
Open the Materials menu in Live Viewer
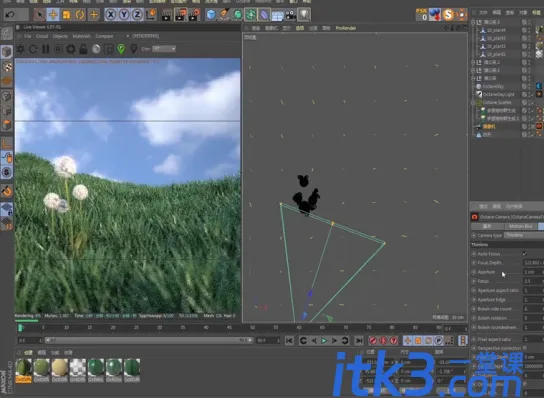pyautogui.click(x=81, y=36)
